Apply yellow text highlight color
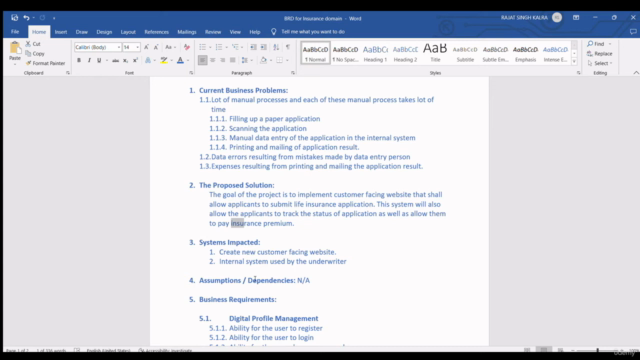This screenshot has width=640, height=360. point(164,60)
